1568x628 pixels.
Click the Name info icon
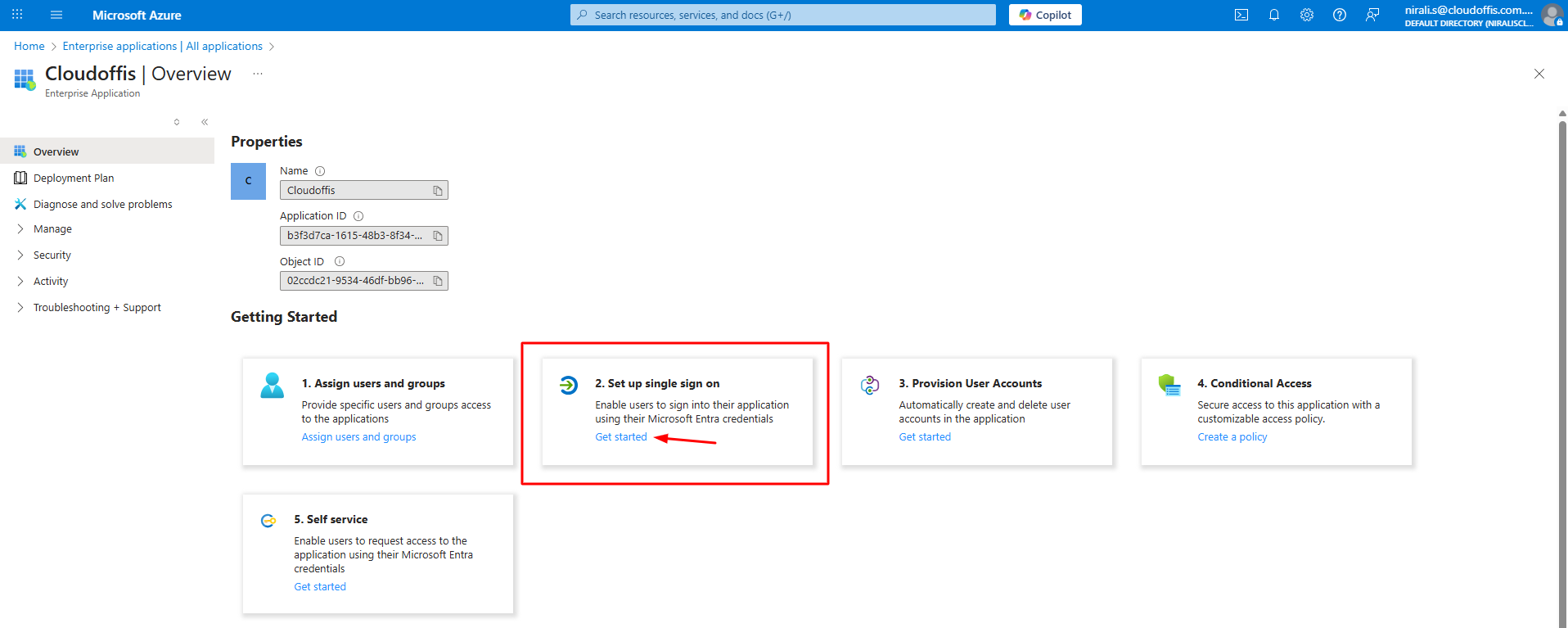(x=320, y=171)
